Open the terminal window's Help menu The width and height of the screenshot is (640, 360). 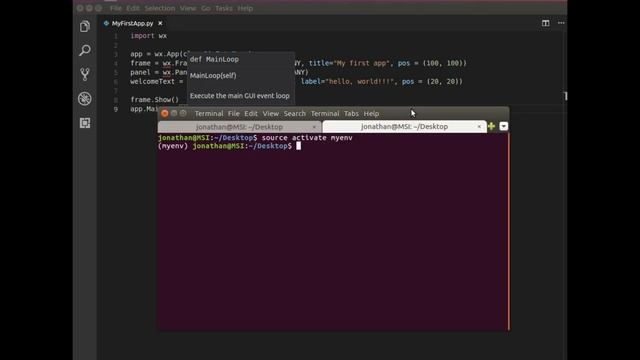click(371, 113)
